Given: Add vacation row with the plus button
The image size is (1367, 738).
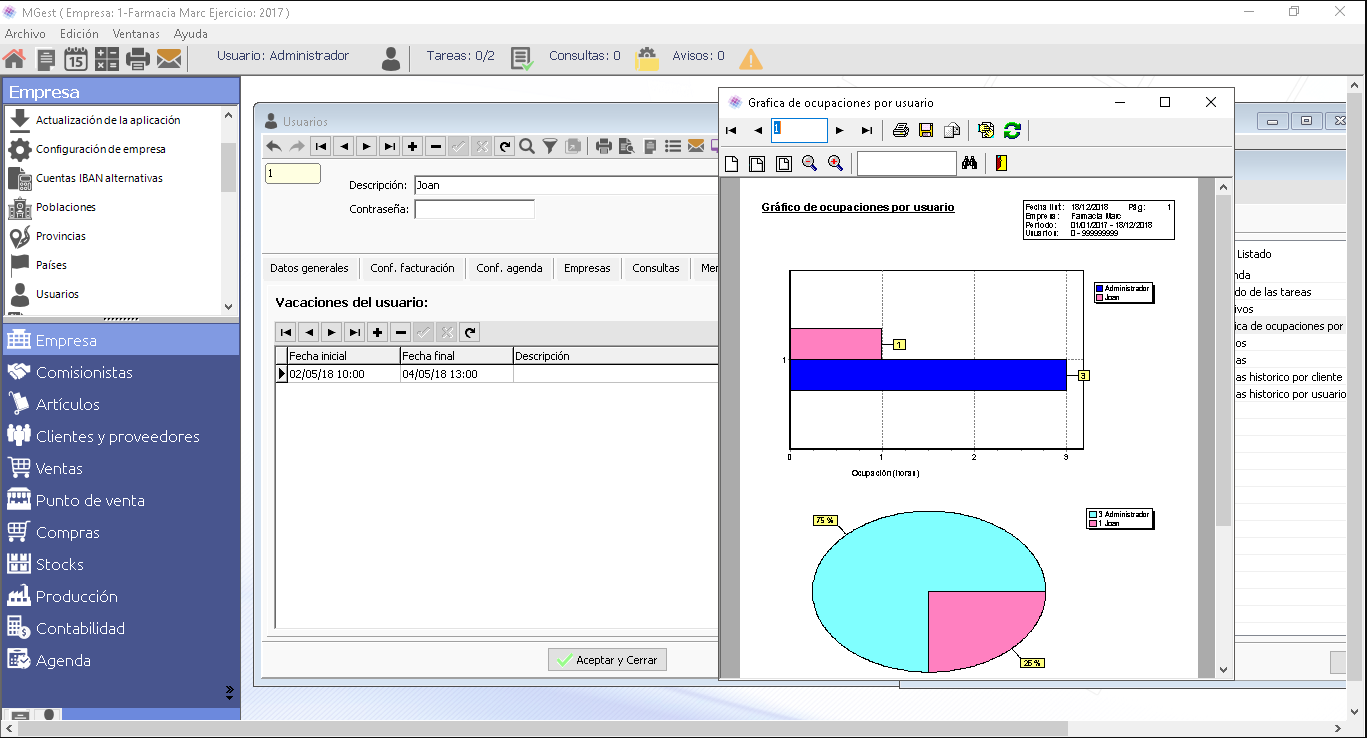Looking at the screenshot, I should click(377, 332).
